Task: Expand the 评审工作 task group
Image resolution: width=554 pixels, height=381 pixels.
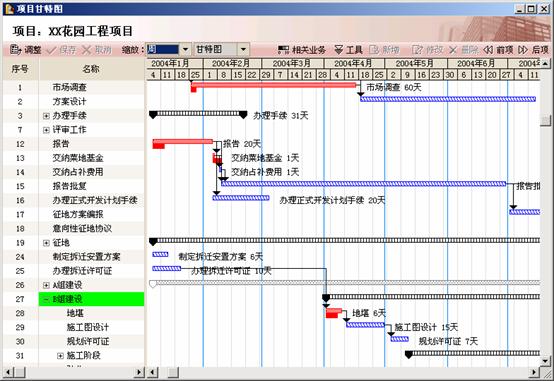Action: pyautogui.click(x=46, y=130)
